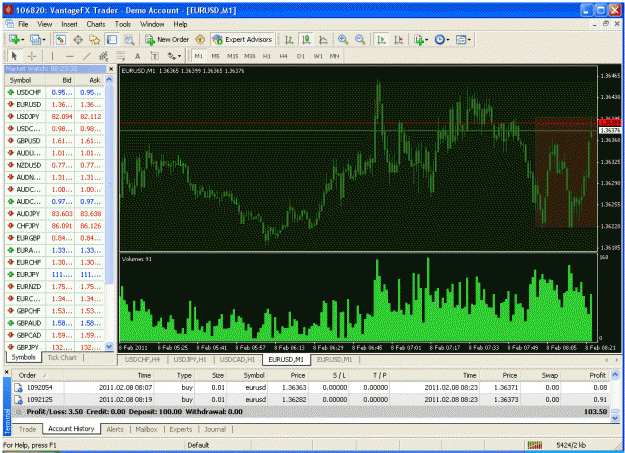The height and width of the screenshot is (453, 625).
Task: Open the Strategy Tester magnifier icon
Action: [x=129, y=39]
